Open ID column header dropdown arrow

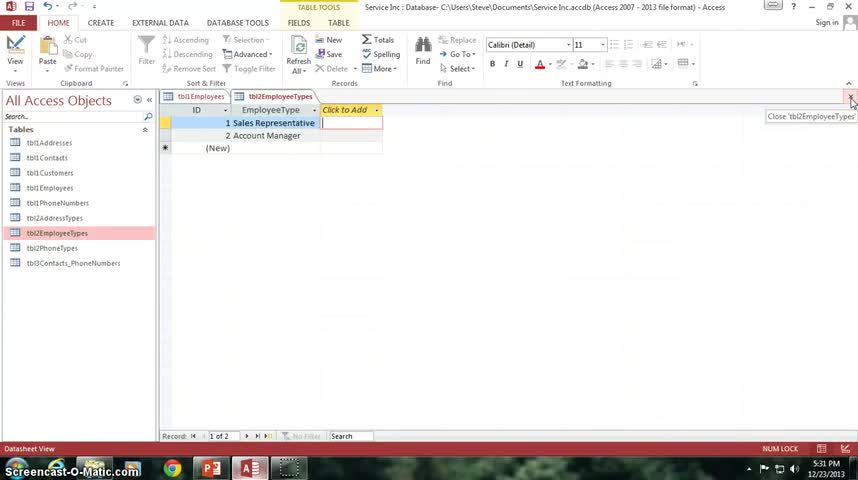pos(225,110)
